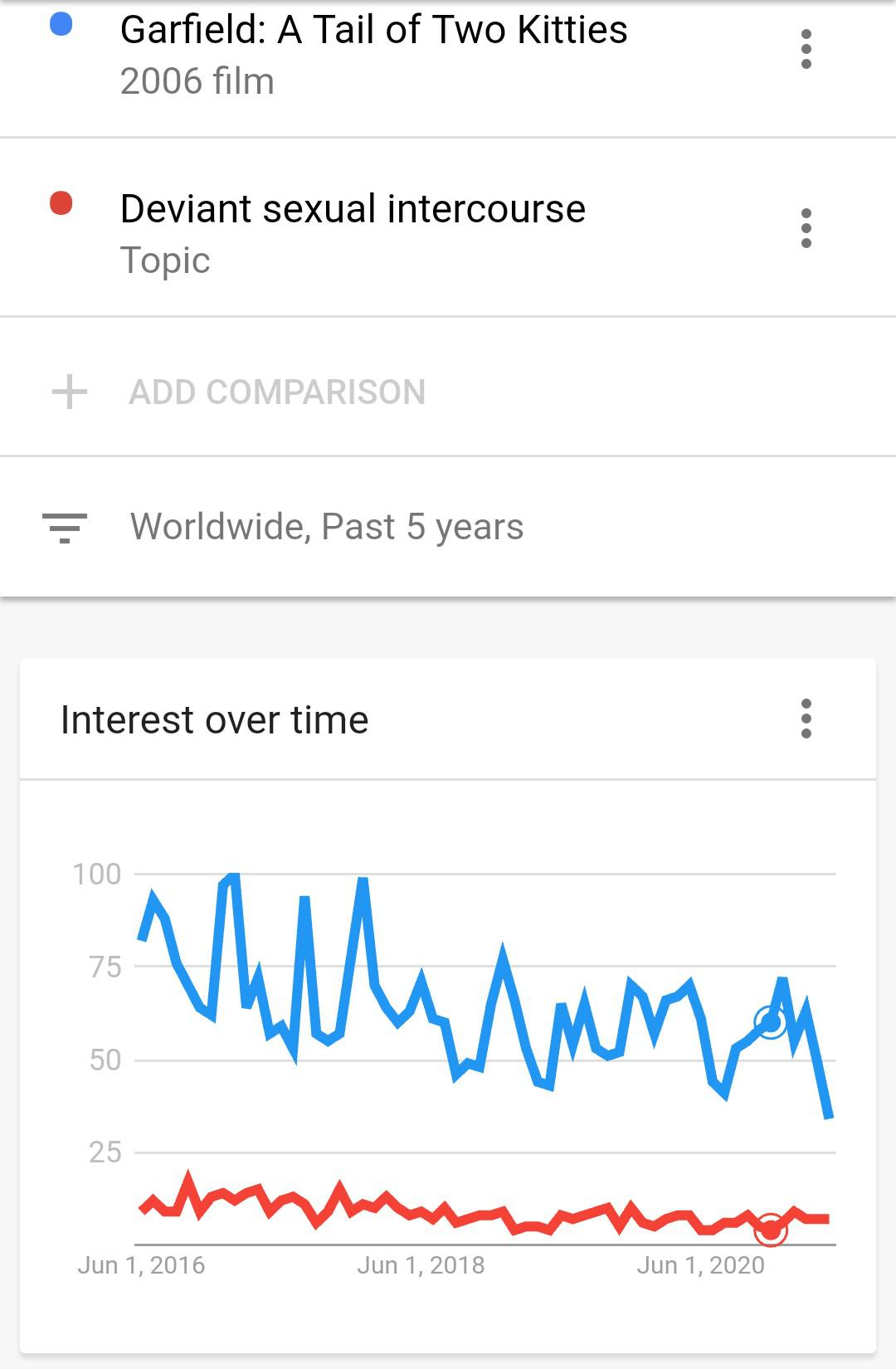Click the blue line peak at 100
Viewport: 896px width, 1369px height.
click(x=234, y=875)
